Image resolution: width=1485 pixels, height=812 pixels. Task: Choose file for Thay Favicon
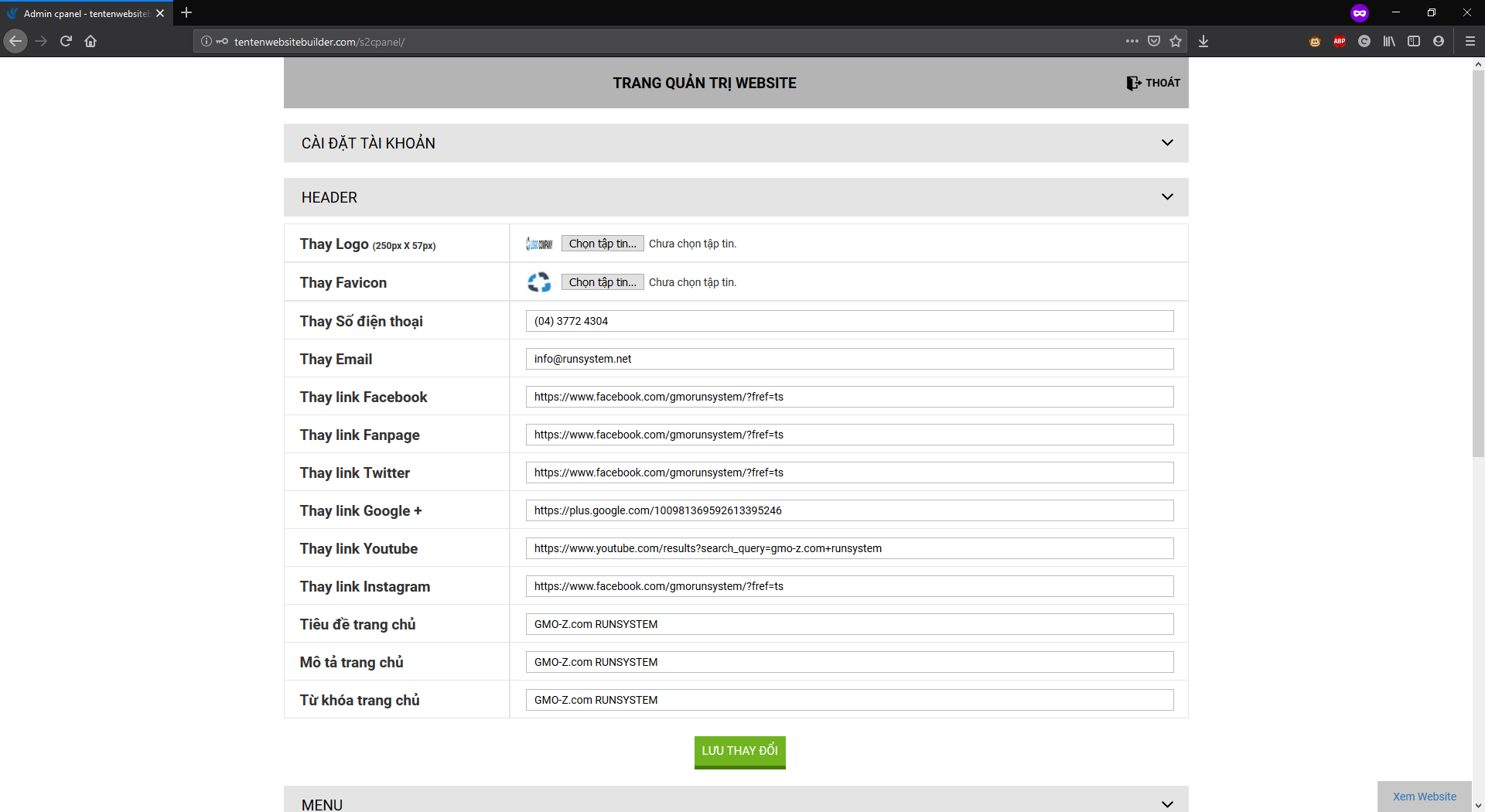tap(603, 282)
